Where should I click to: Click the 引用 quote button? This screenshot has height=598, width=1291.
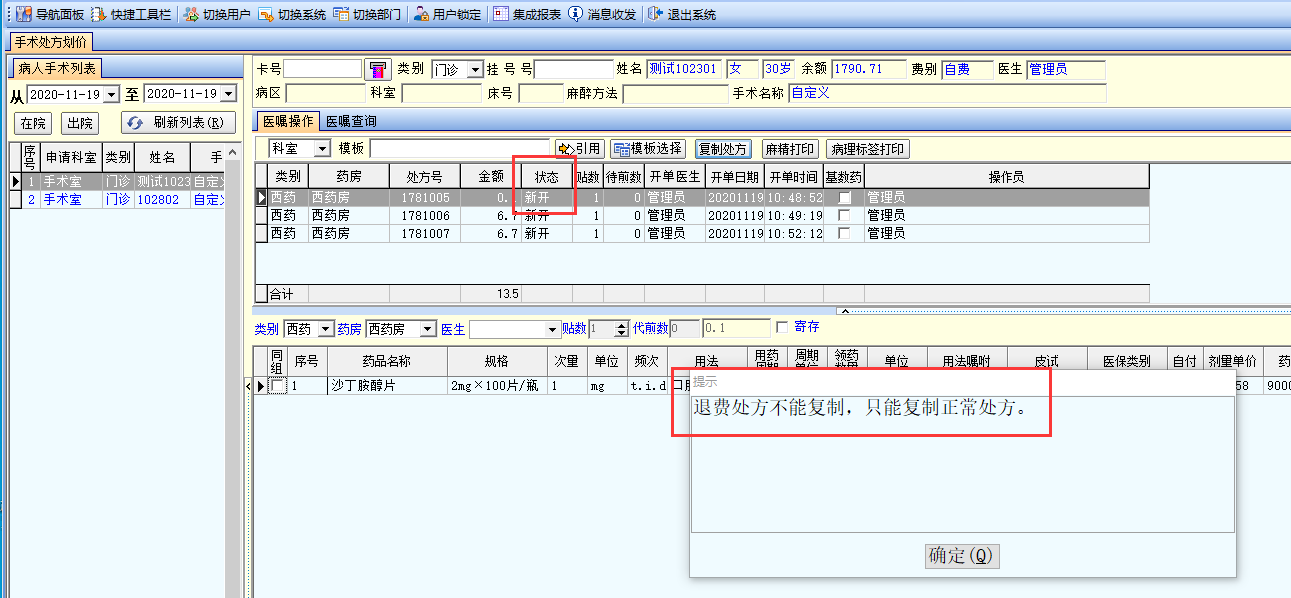click(x=581, y=149)
